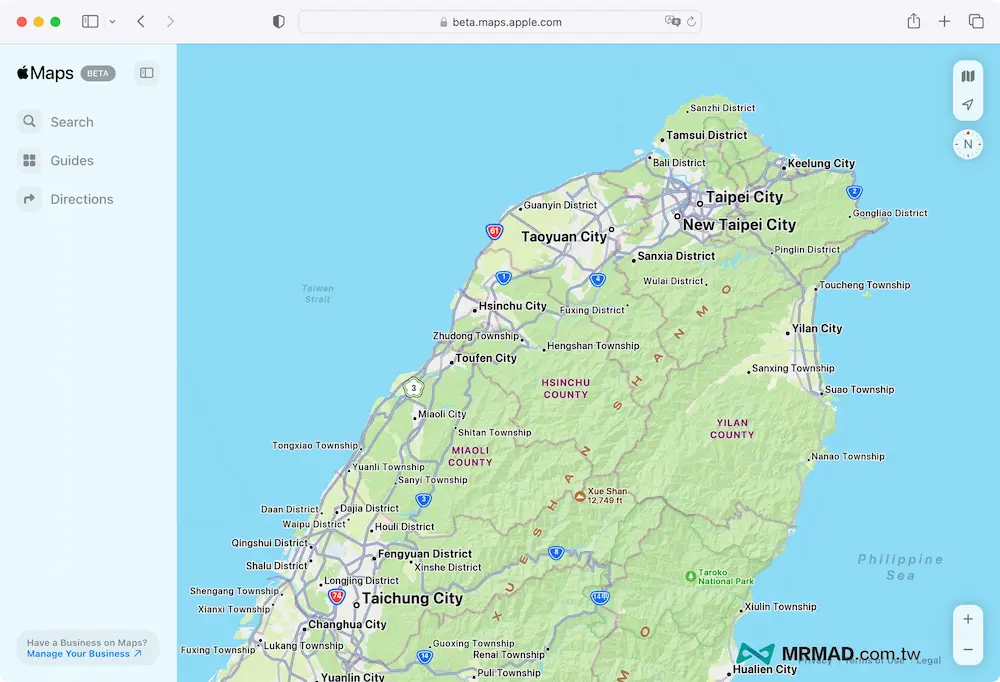This screenshot has width=1000, height=682.
Task: Open Directions arrow icon
Action: point(29,199)
